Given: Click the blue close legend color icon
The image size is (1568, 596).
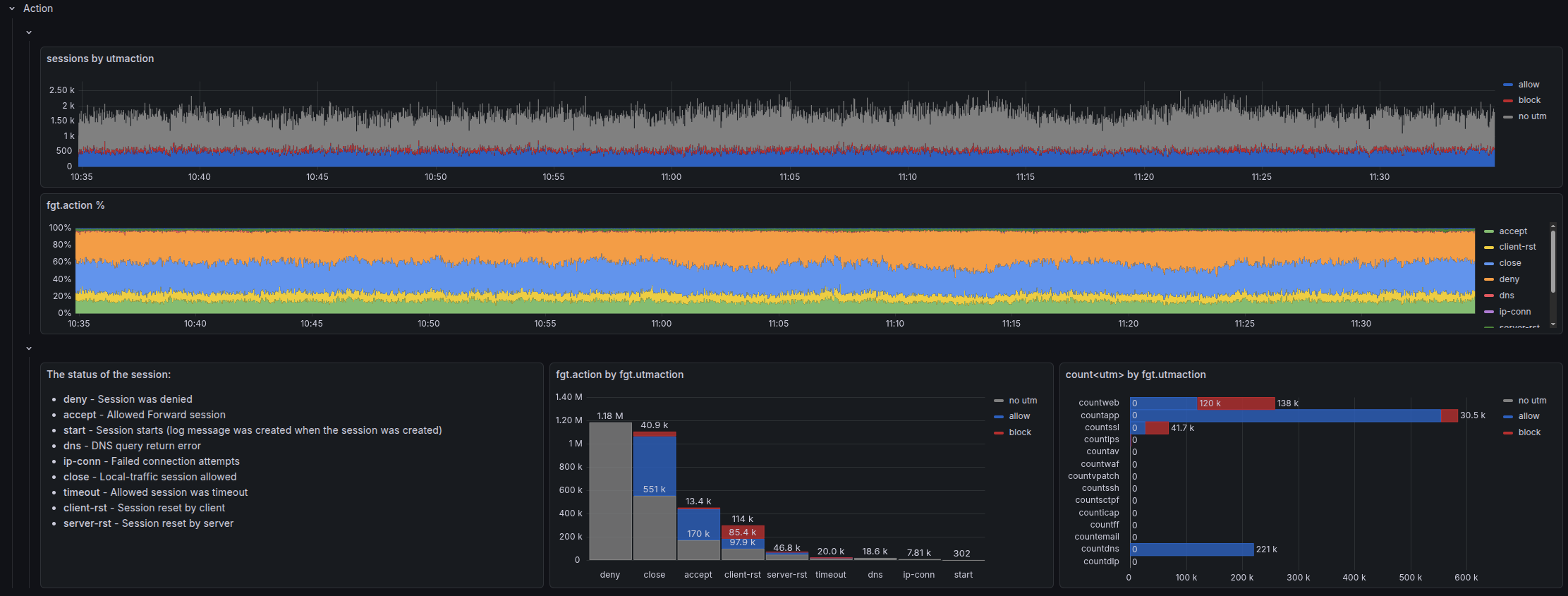Looking at the screenshot, I should [1489, 264].
